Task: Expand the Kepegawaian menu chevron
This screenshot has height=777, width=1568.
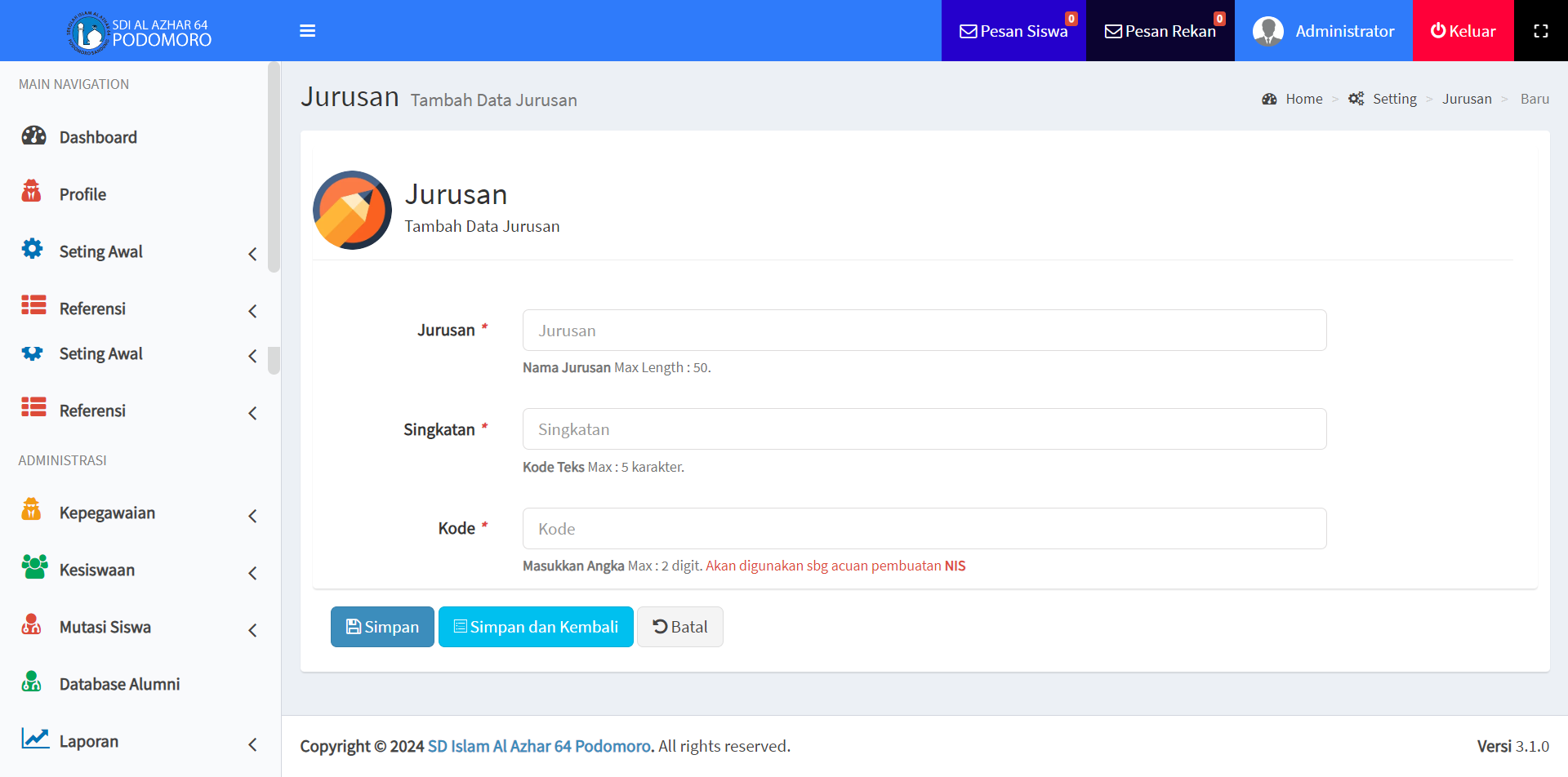Action: (252, 516)
